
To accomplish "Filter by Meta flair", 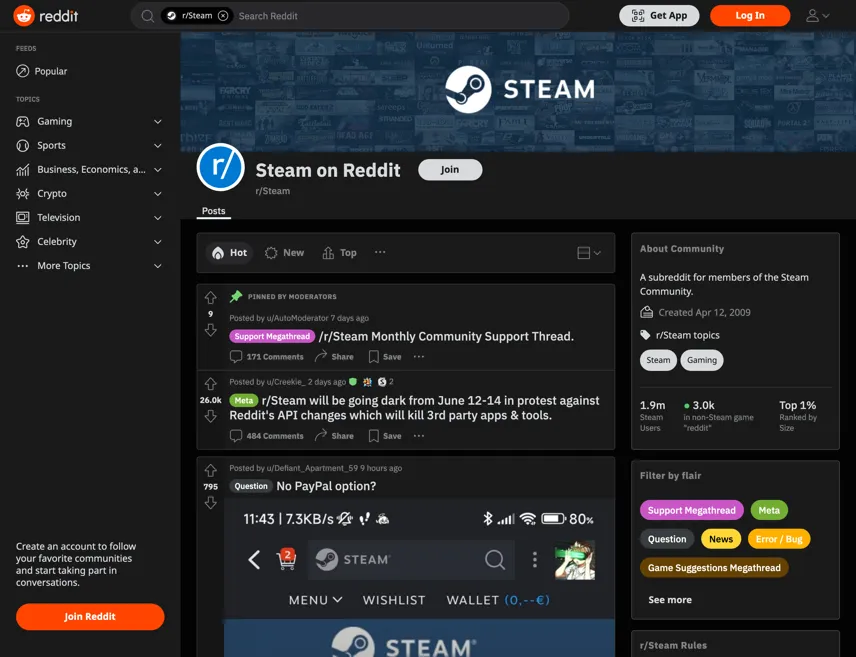I will 769,510.
